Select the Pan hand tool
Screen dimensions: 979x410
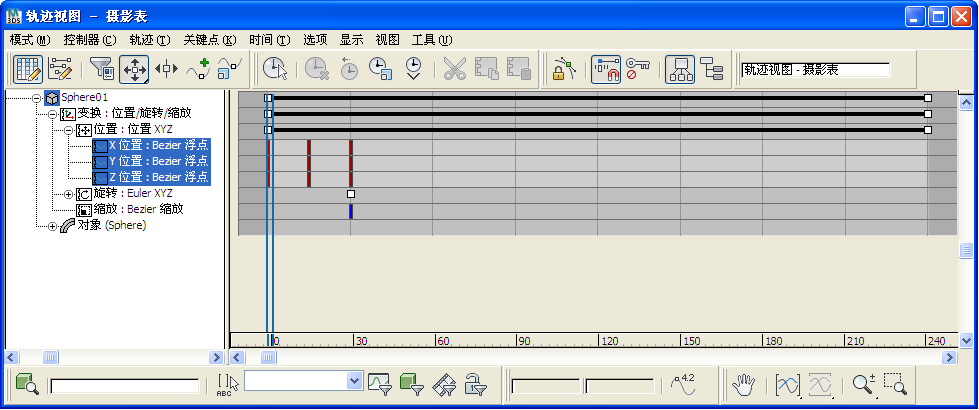[744, 384]
